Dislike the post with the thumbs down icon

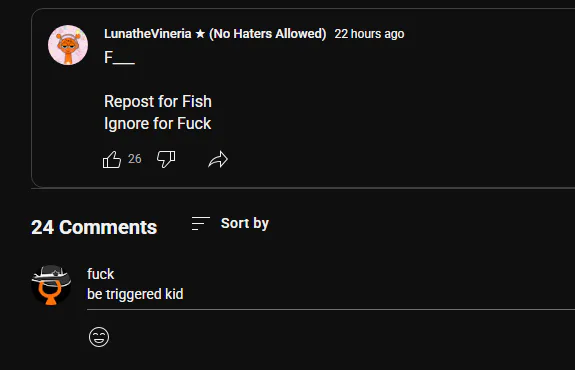click(x=166, y=160)
